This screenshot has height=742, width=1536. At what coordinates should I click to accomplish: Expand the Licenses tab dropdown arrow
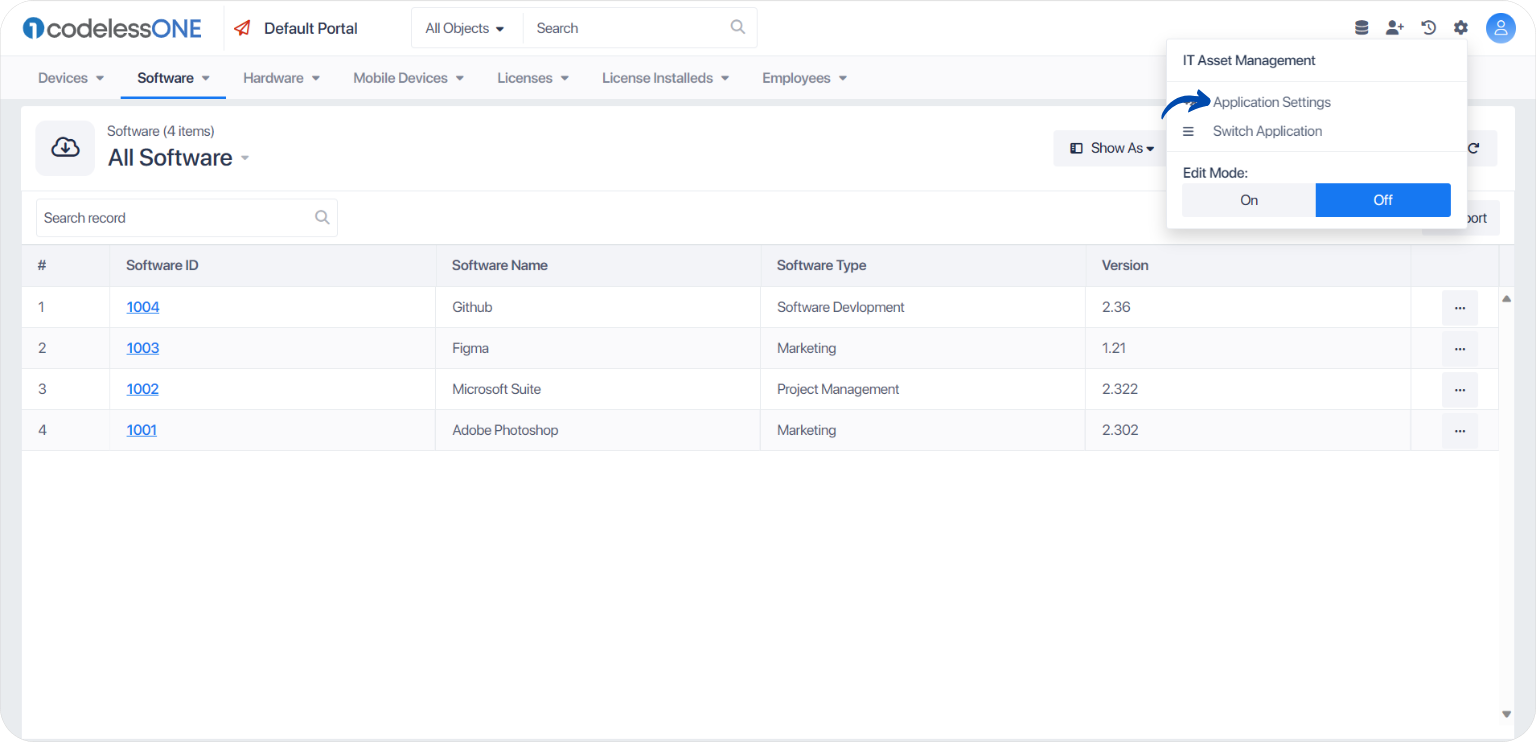[x=565, y=78]
